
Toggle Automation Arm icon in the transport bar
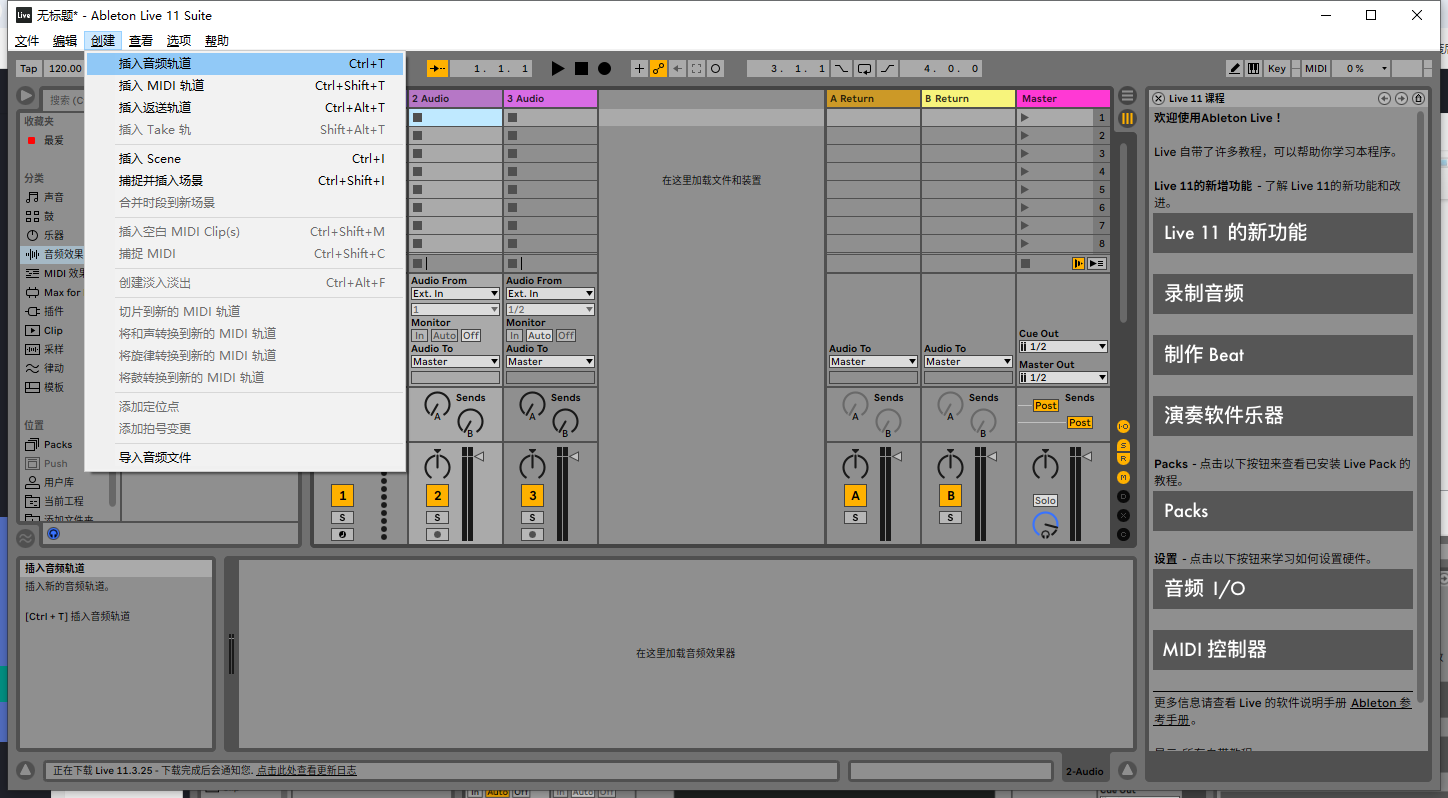tap(658, 68)
